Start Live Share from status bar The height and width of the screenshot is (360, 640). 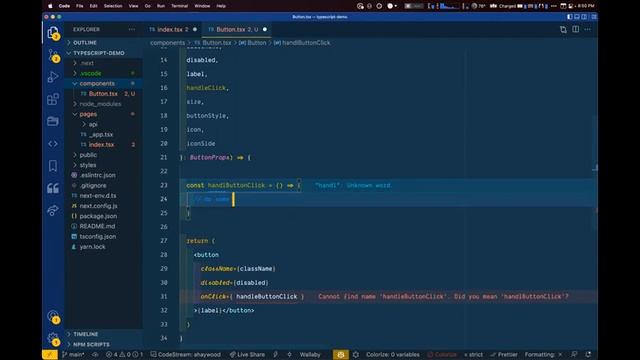pos(247,355)
